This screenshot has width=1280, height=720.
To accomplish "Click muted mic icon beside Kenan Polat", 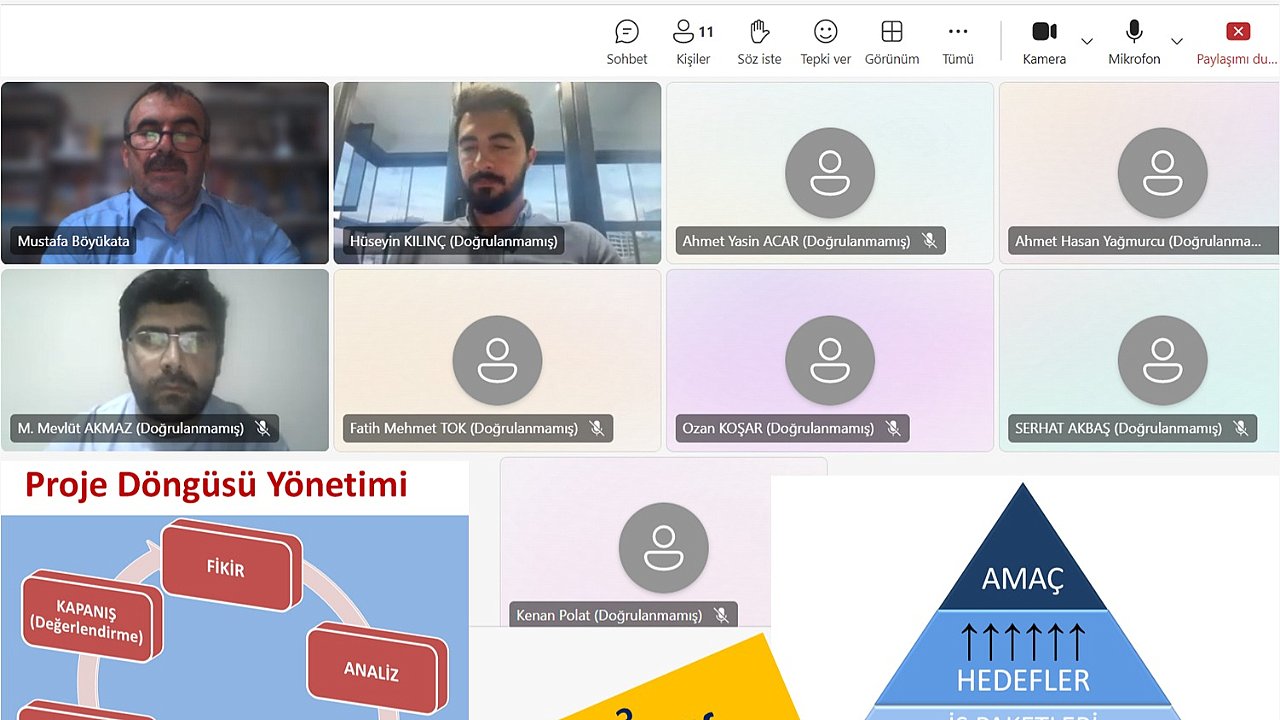I will pos(721,615).
